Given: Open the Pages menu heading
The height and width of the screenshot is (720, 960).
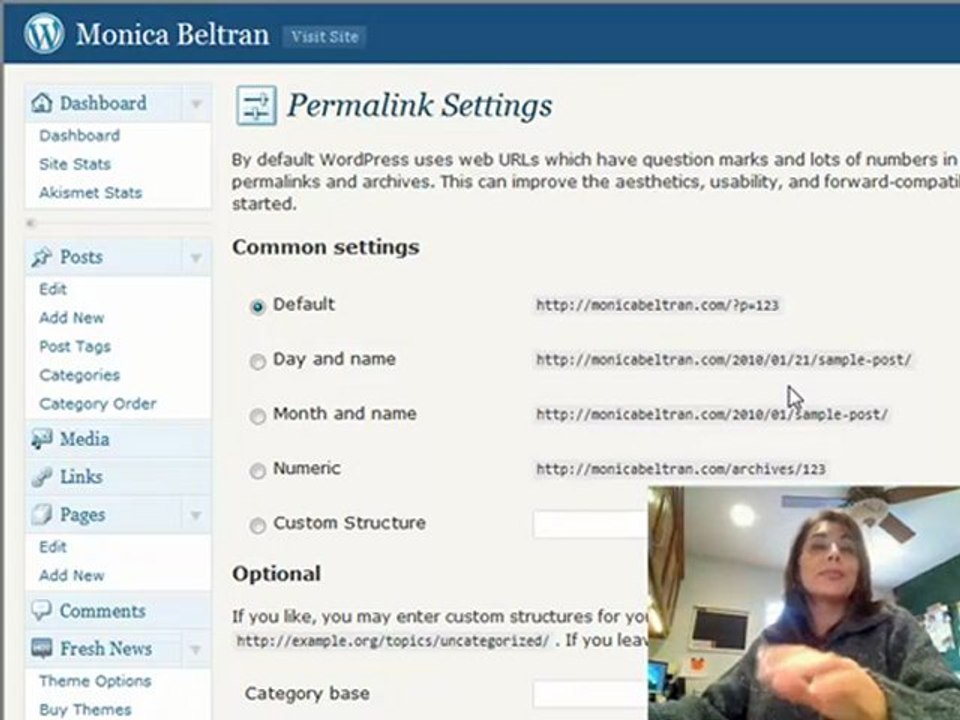Looking at the screenshot, I should [x=82, y=515].
